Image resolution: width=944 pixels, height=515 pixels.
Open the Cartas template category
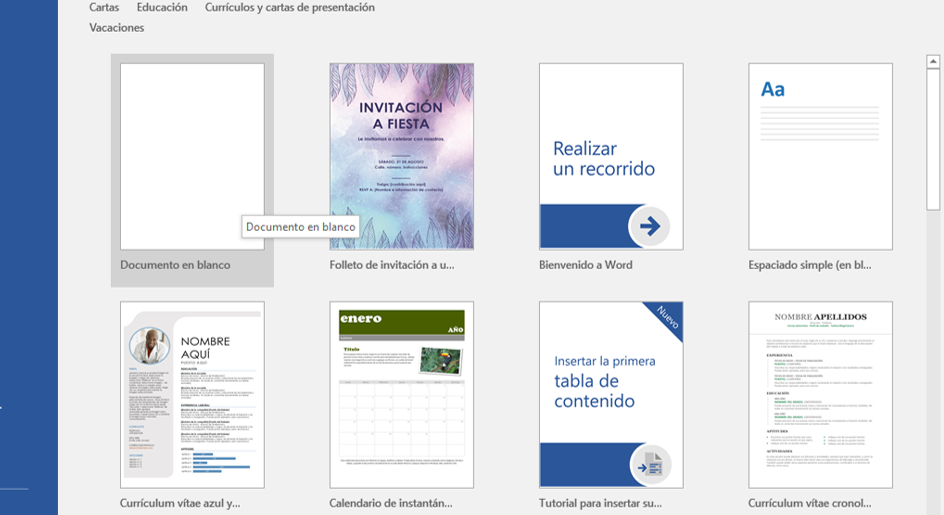click(104, 7)
